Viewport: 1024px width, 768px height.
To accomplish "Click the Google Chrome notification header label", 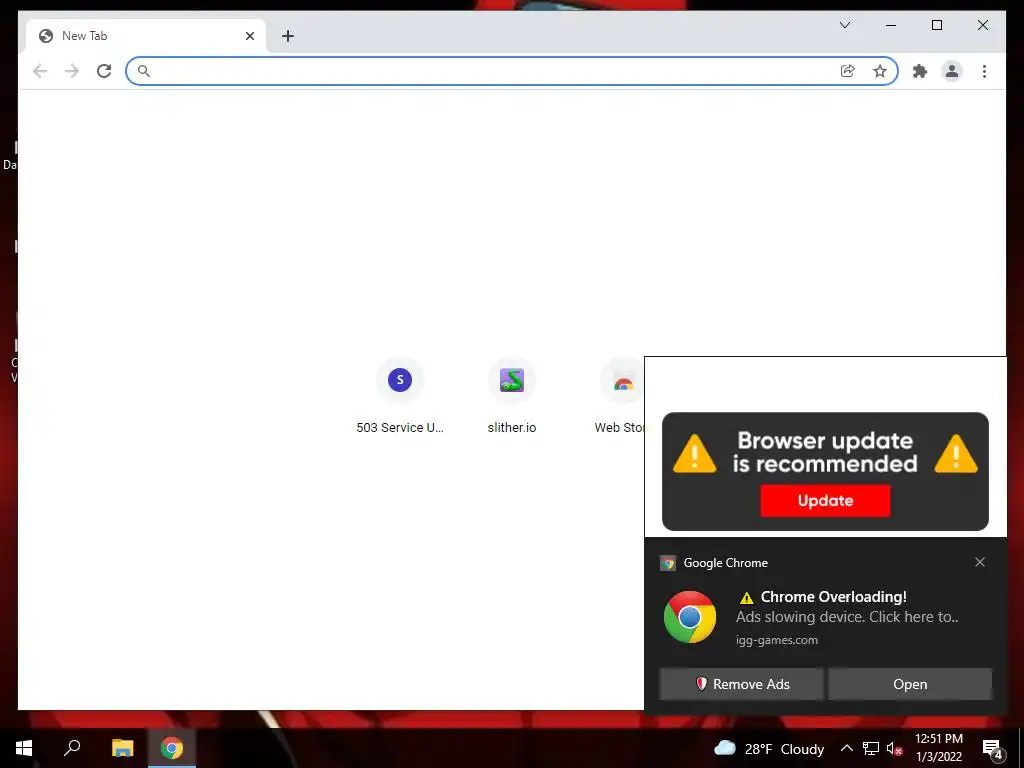I will click(726, 563).
